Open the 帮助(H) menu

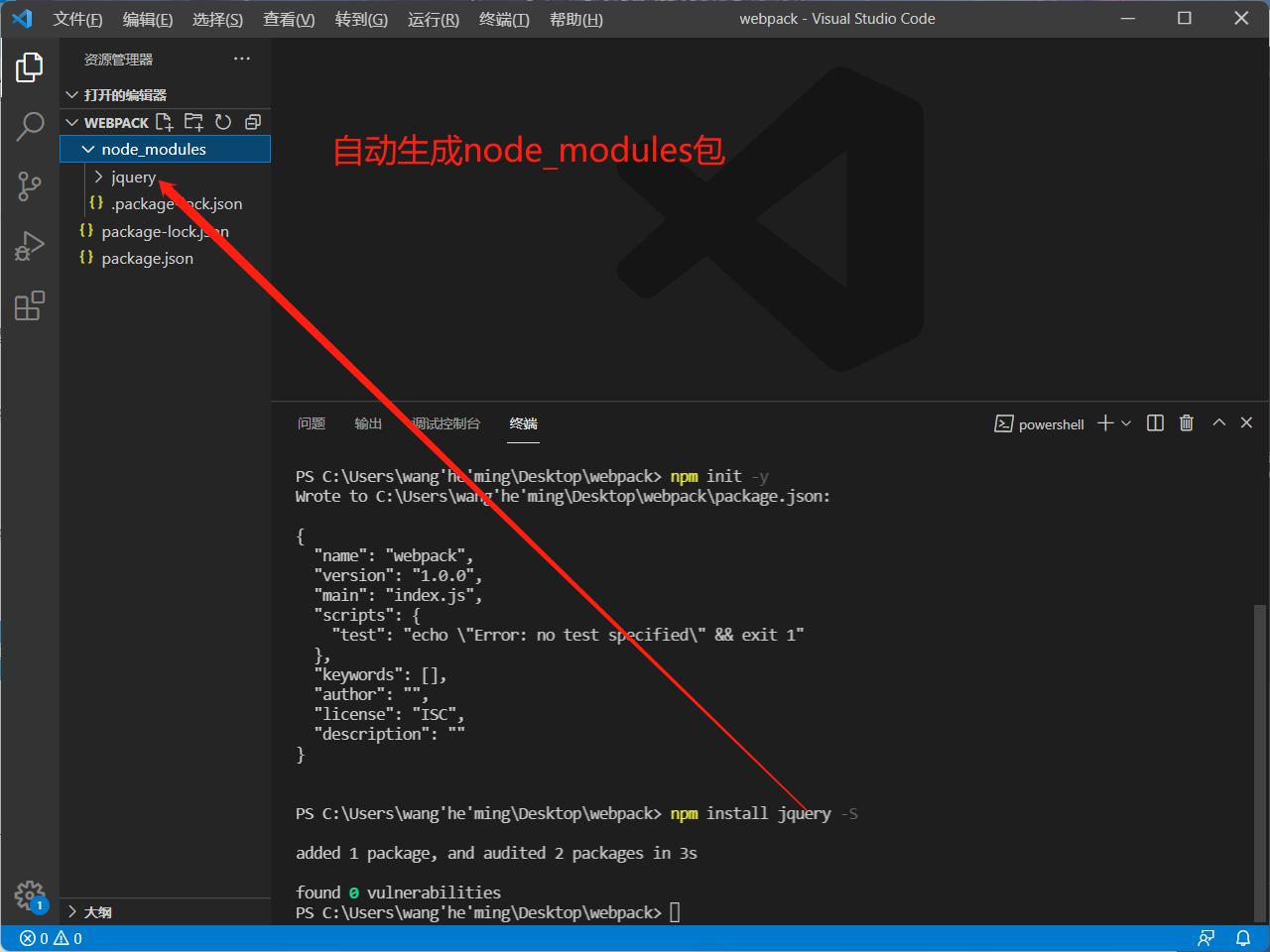(x=575, y=19)
